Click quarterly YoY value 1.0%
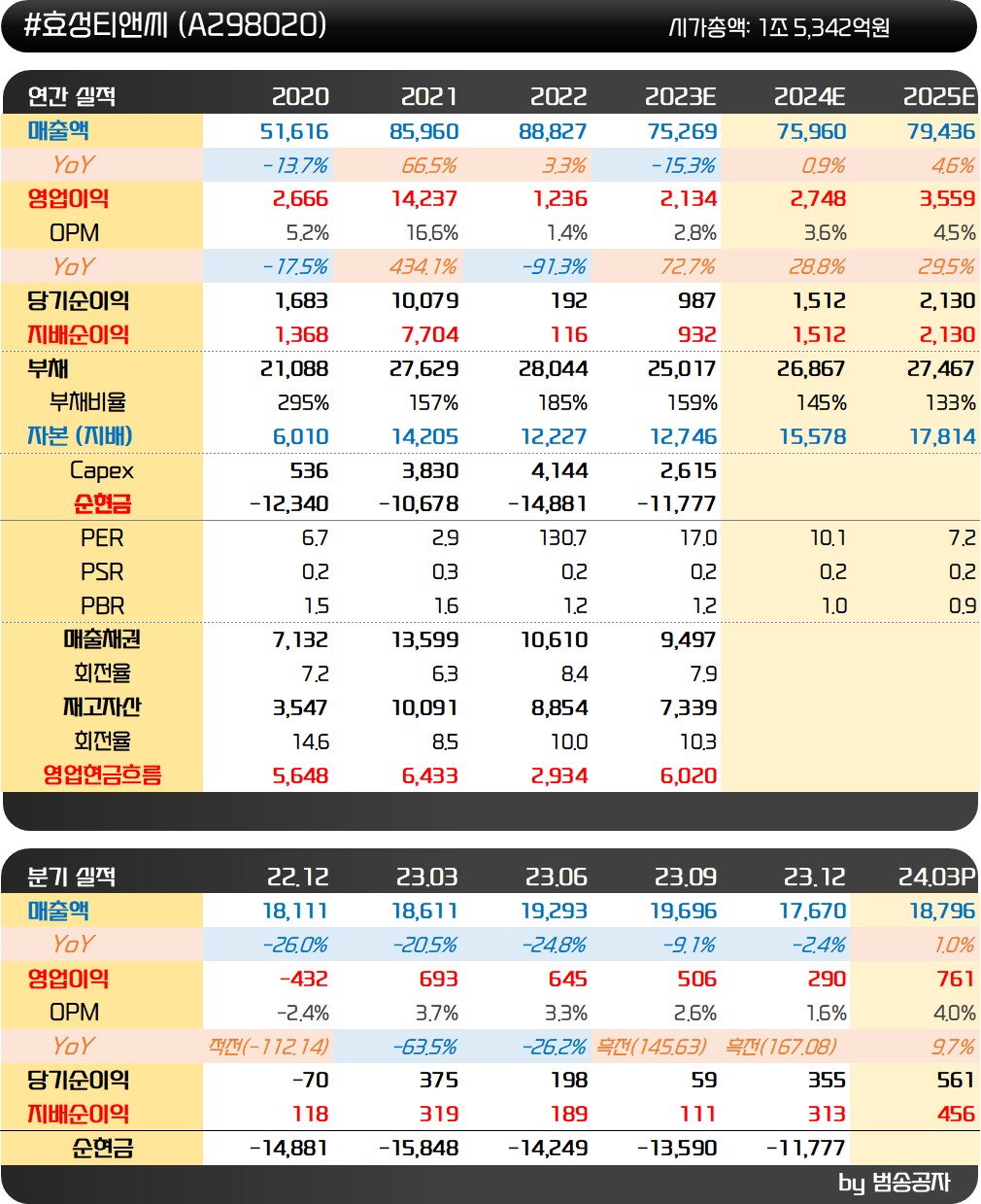 [x=955, y=946]
